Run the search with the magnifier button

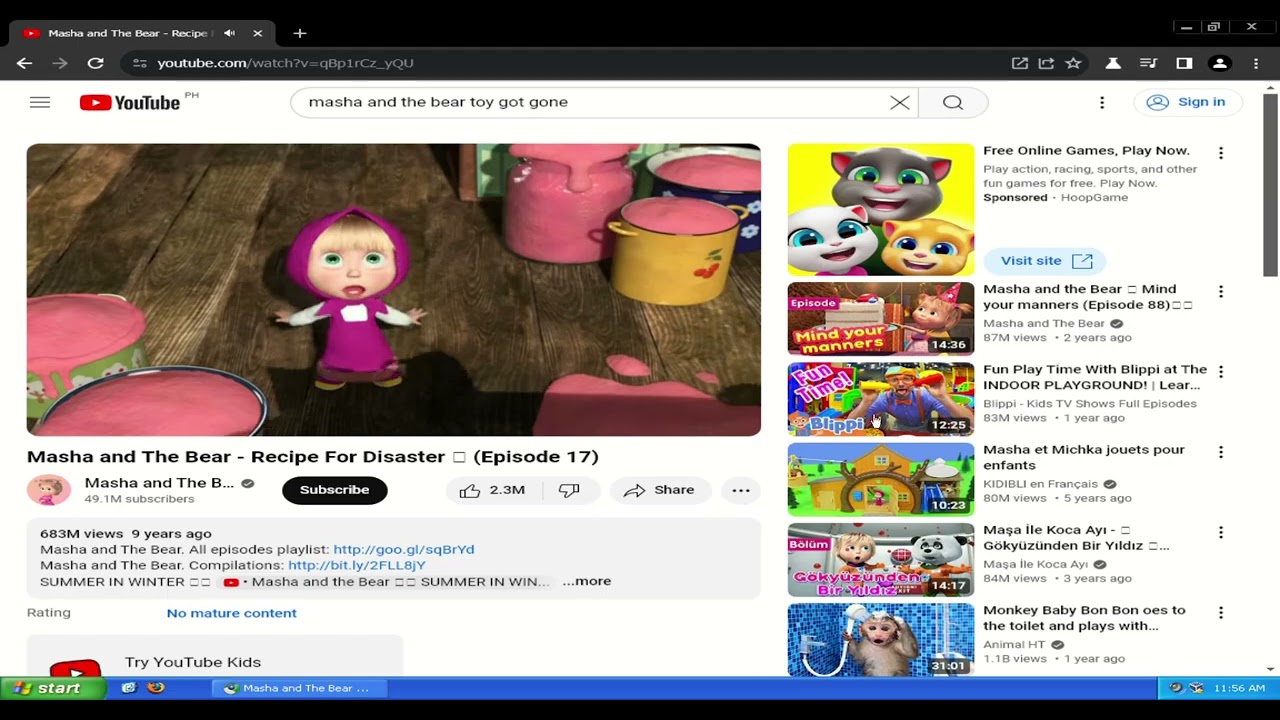pyautogui.click(x=953, y=102)
